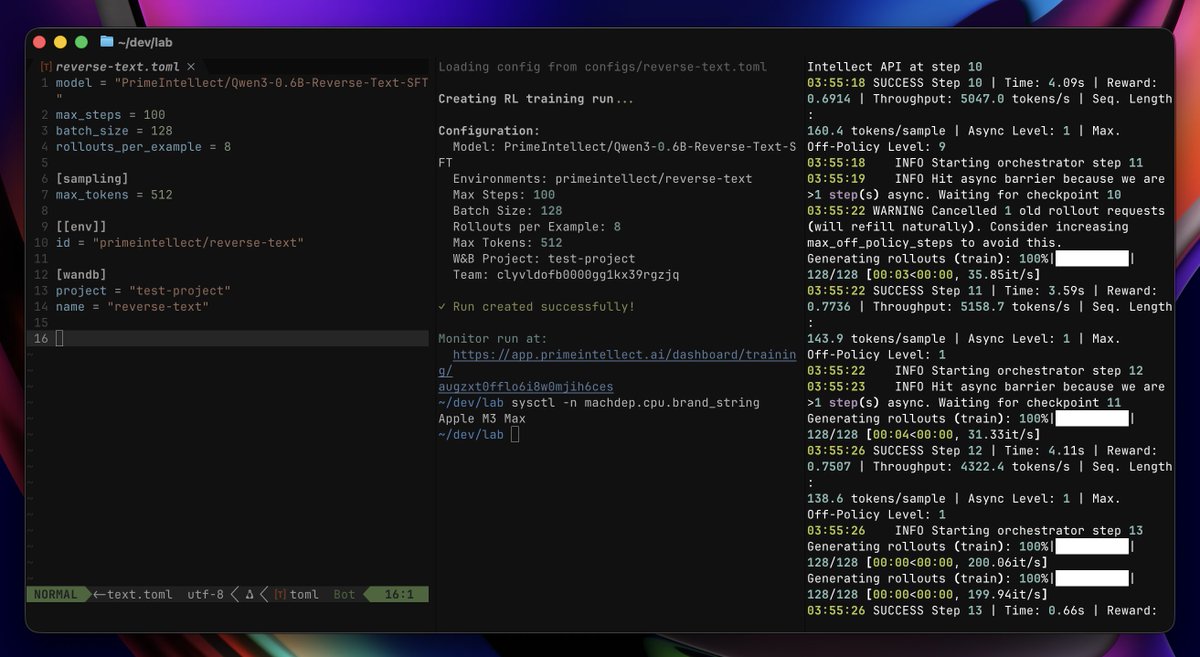1200x657 pixels.
Task: Click the name = "reverse-text" line
Action: click(x=132, y=307)
